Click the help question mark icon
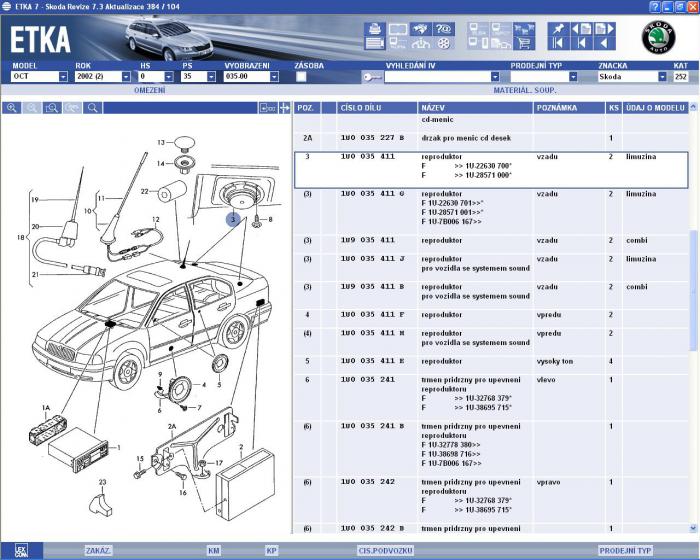The height and width of the screenshot is (560, 700). pyautogui.click(x=444, y=28)
